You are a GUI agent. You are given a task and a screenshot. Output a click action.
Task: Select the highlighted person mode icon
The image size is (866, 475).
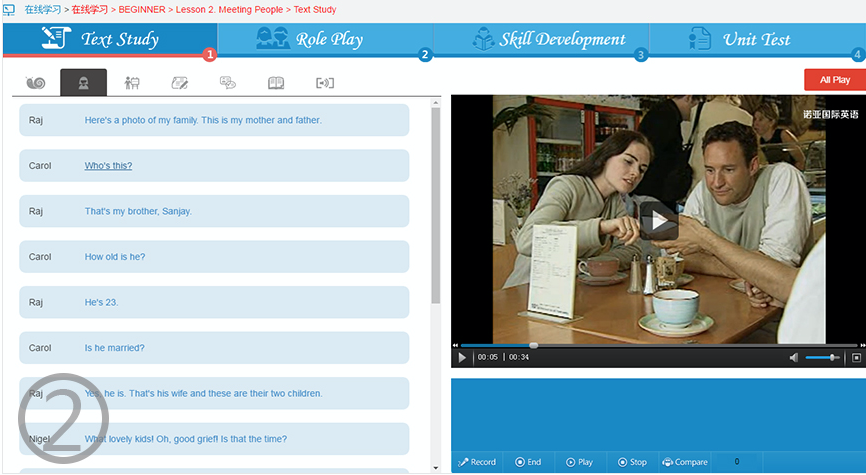pos(83,83)
